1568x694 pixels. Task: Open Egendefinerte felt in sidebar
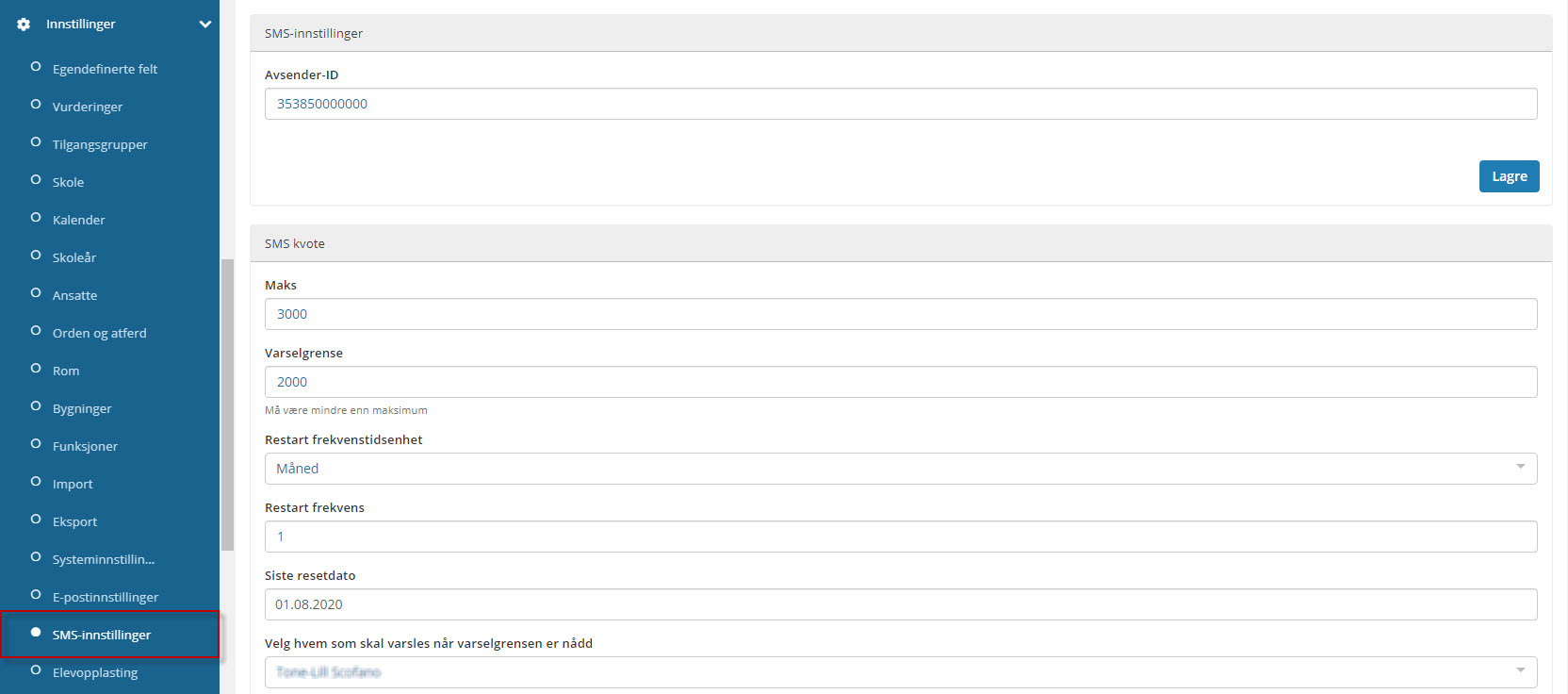coord(105,69)
